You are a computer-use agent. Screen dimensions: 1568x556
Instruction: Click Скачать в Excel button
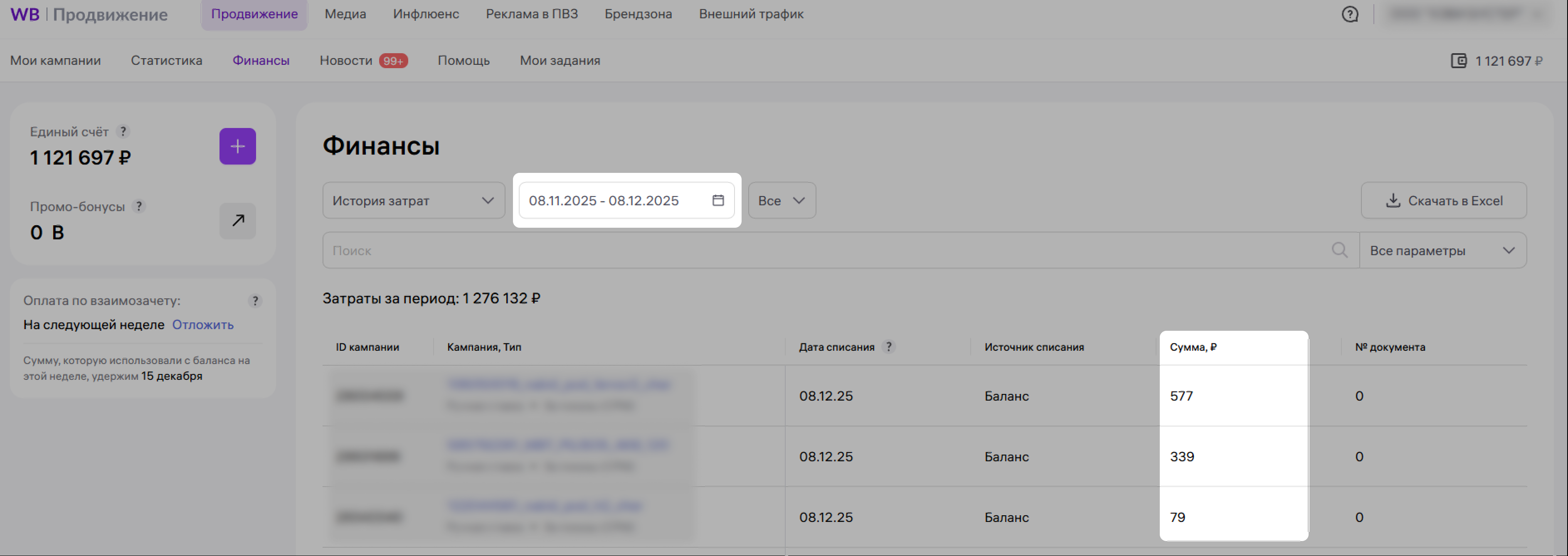pos(1443,200)
